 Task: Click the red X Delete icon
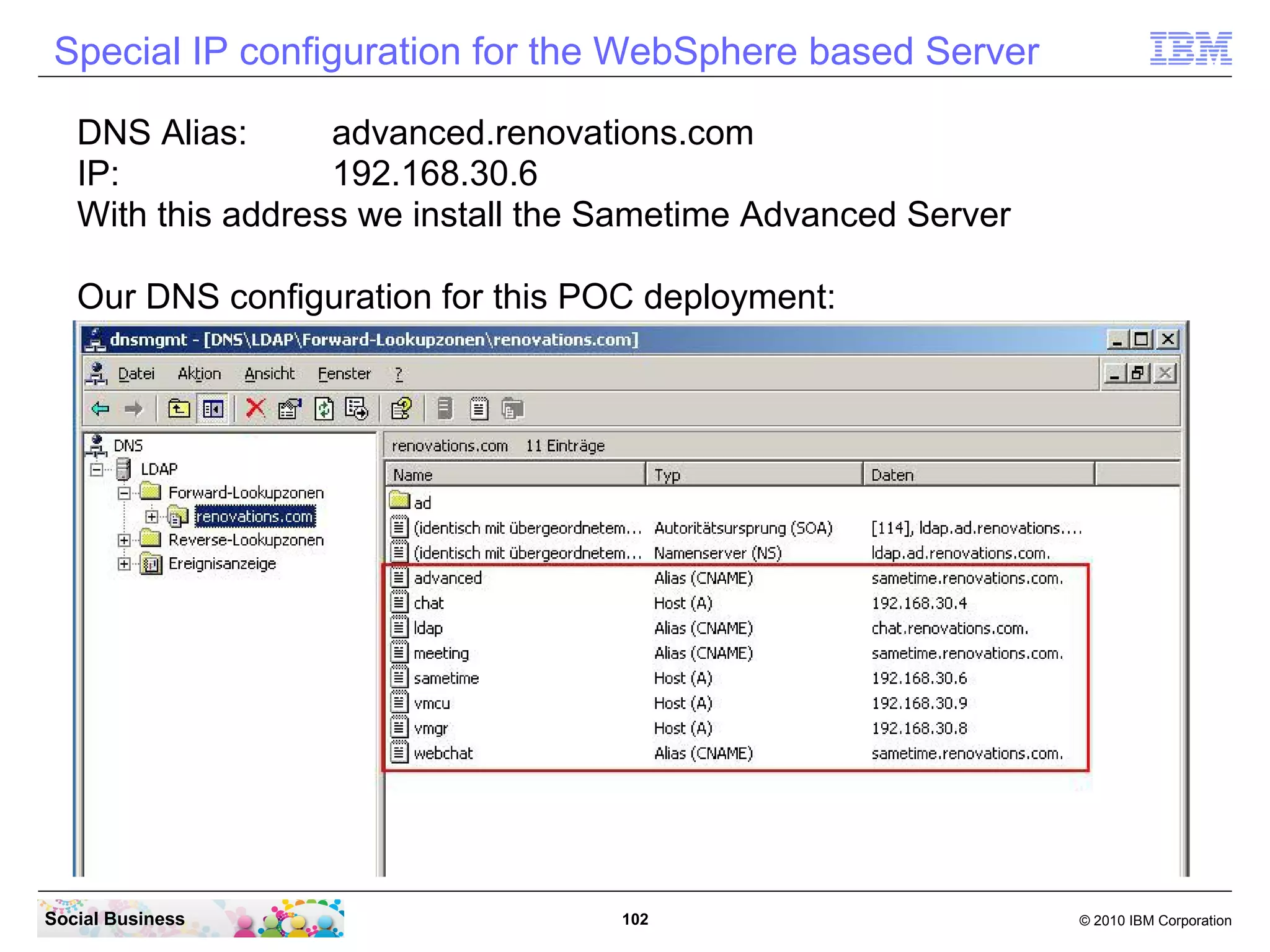255,409
